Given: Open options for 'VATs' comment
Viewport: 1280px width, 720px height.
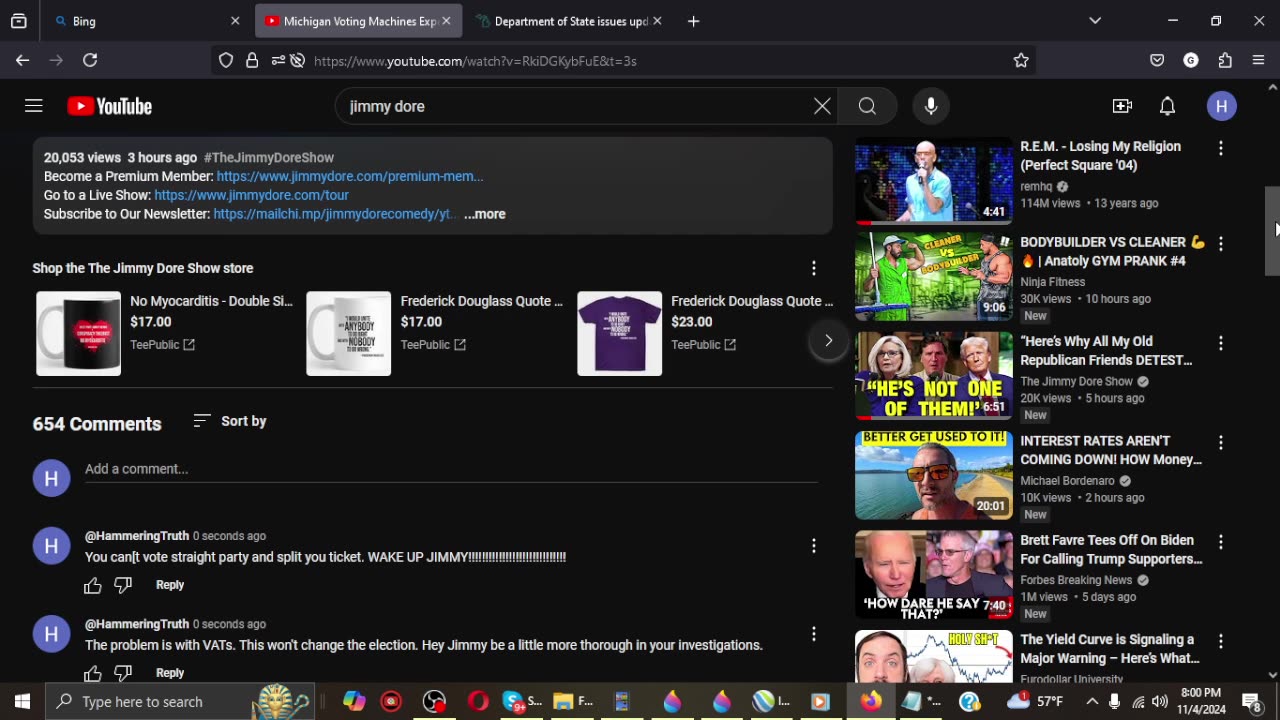Looking at the screenshot, I should tap(814, 634).
